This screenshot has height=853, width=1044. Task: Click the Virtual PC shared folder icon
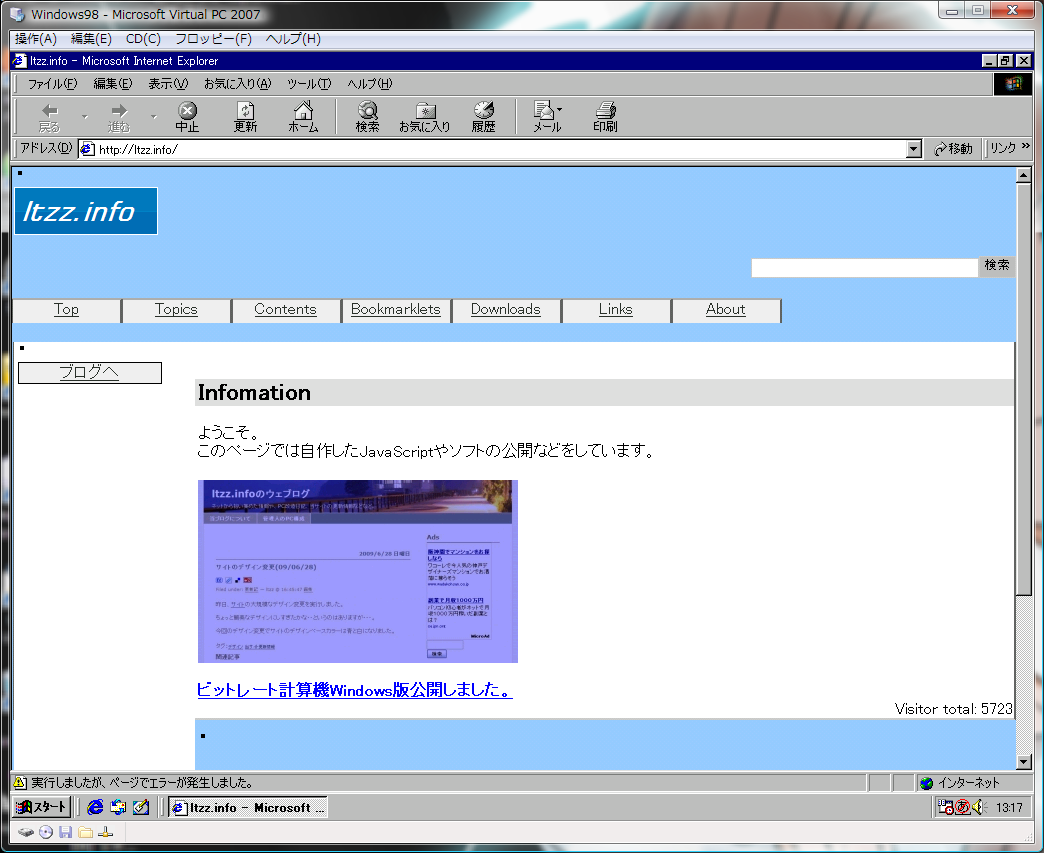85,832
